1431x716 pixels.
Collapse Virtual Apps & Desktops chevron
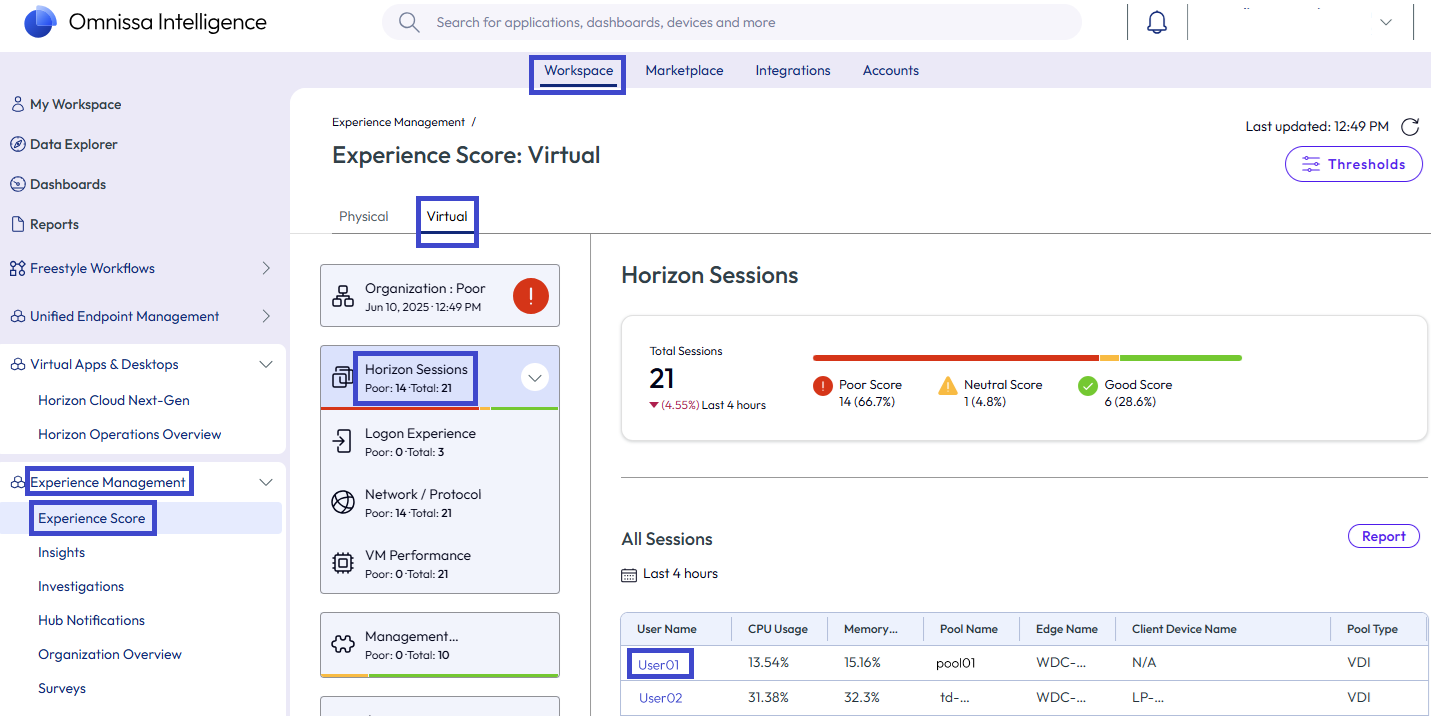click(266, 364)
